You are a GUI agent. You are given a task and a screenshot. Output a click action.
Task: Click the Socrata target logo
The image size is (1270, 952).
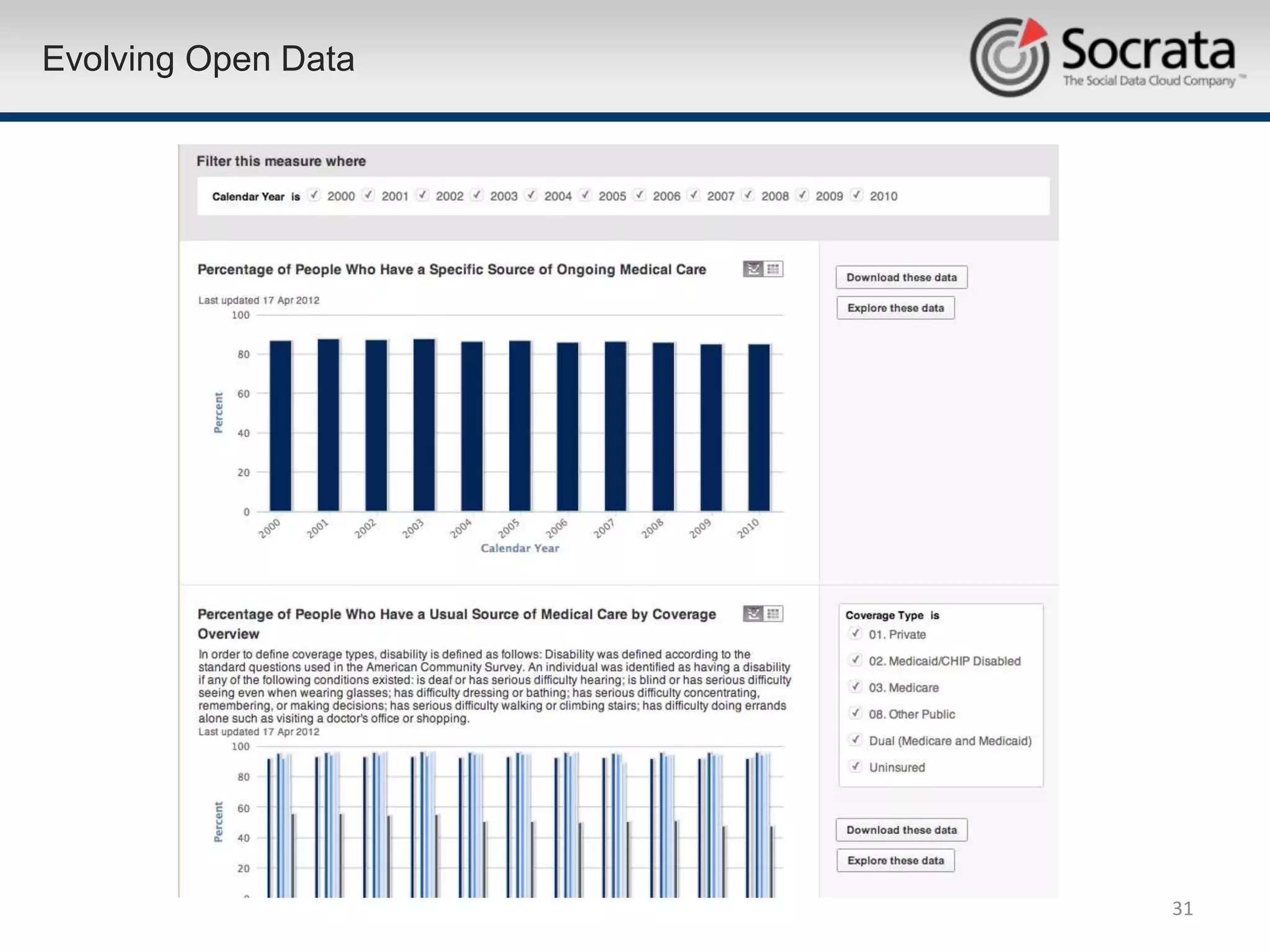(1009, 57)
